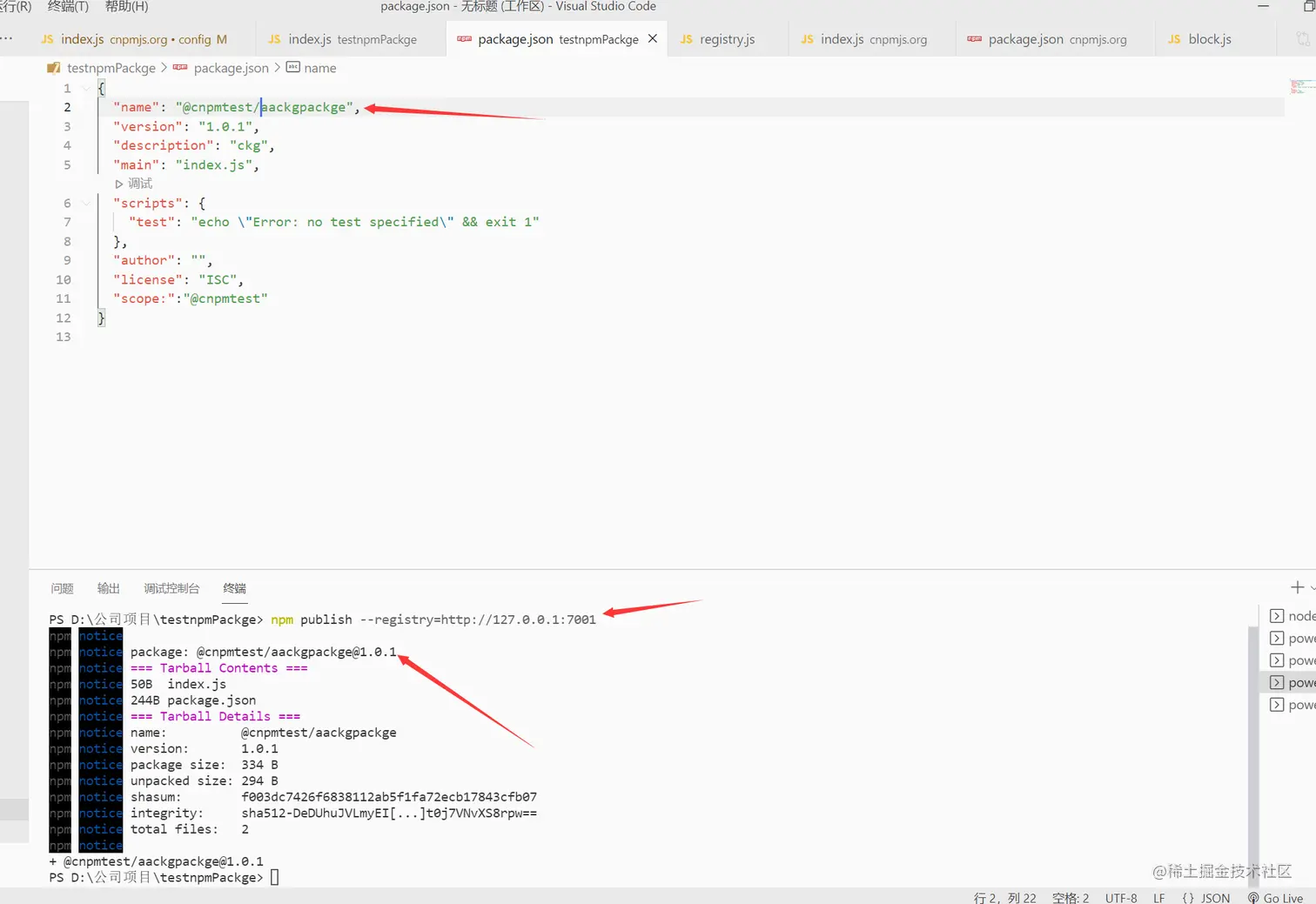This screenshot has height=904, width=1316.
Task: Click the "ckg" description value
Action: click(x=249, y=145)
